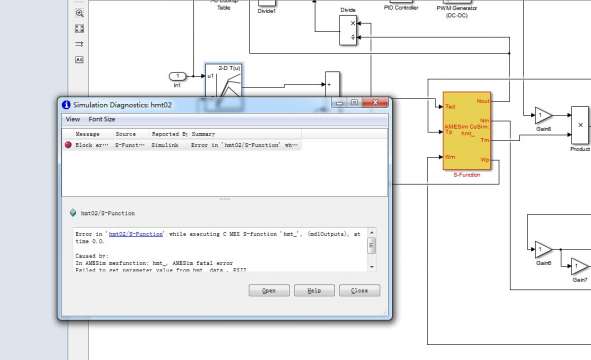Select the Gain6 triangle block
Viewport: 591px width, 360px height.
[543, 249]
